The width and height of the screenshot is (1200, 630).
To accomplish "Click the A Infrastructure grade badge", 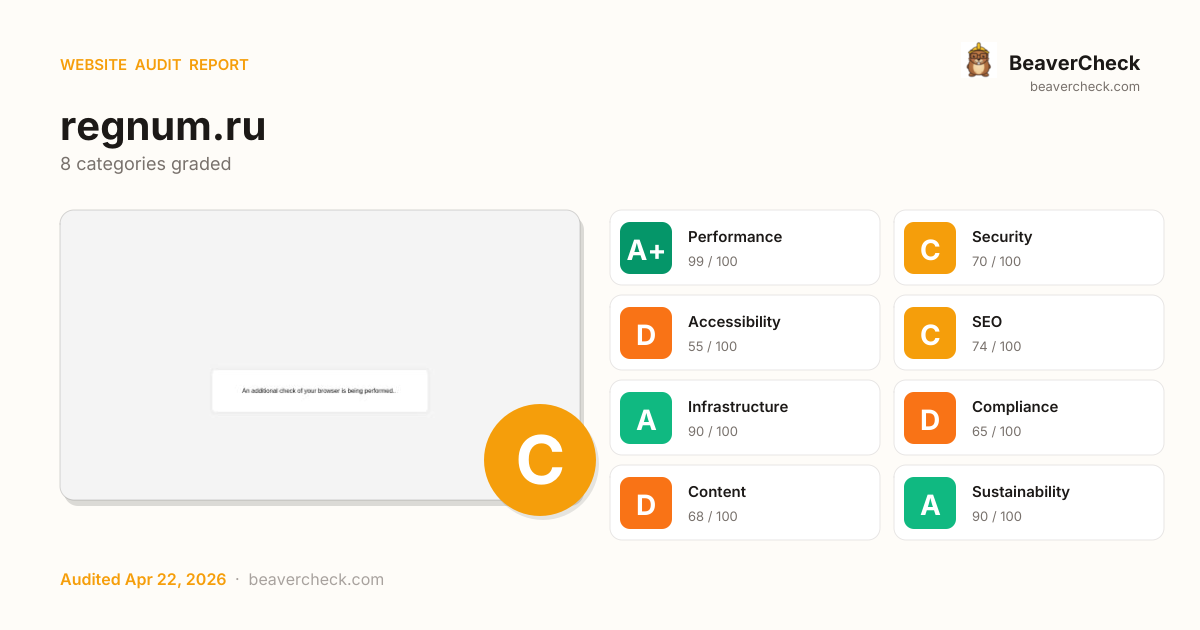I will click(646, 418).
